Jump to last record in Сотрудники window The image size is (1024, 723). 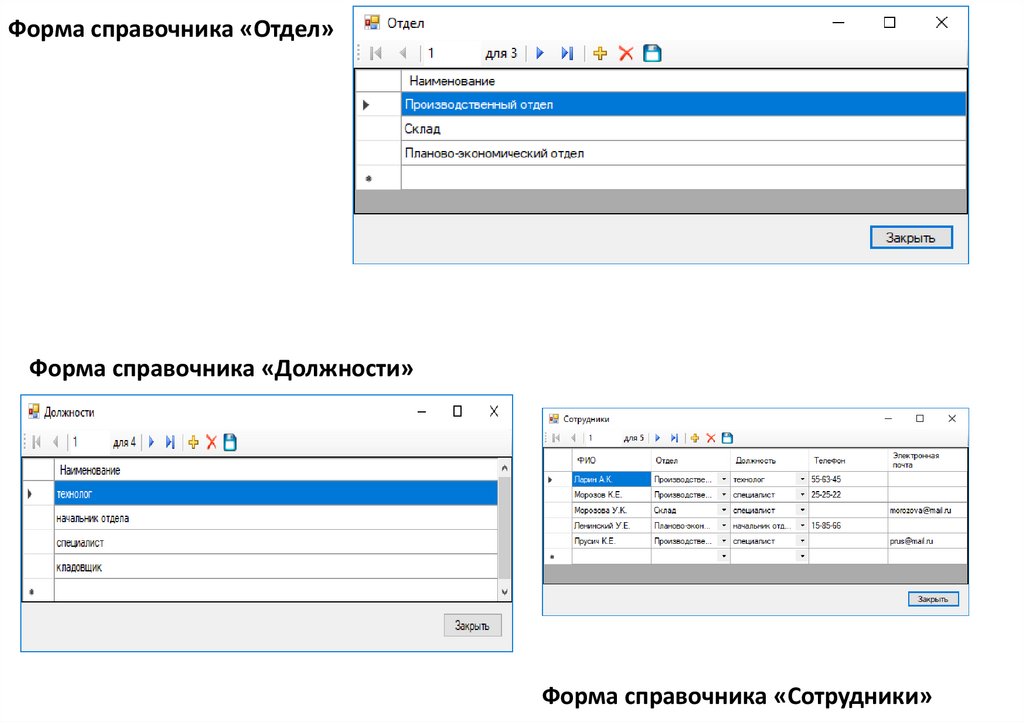click(x=675, y=438)
